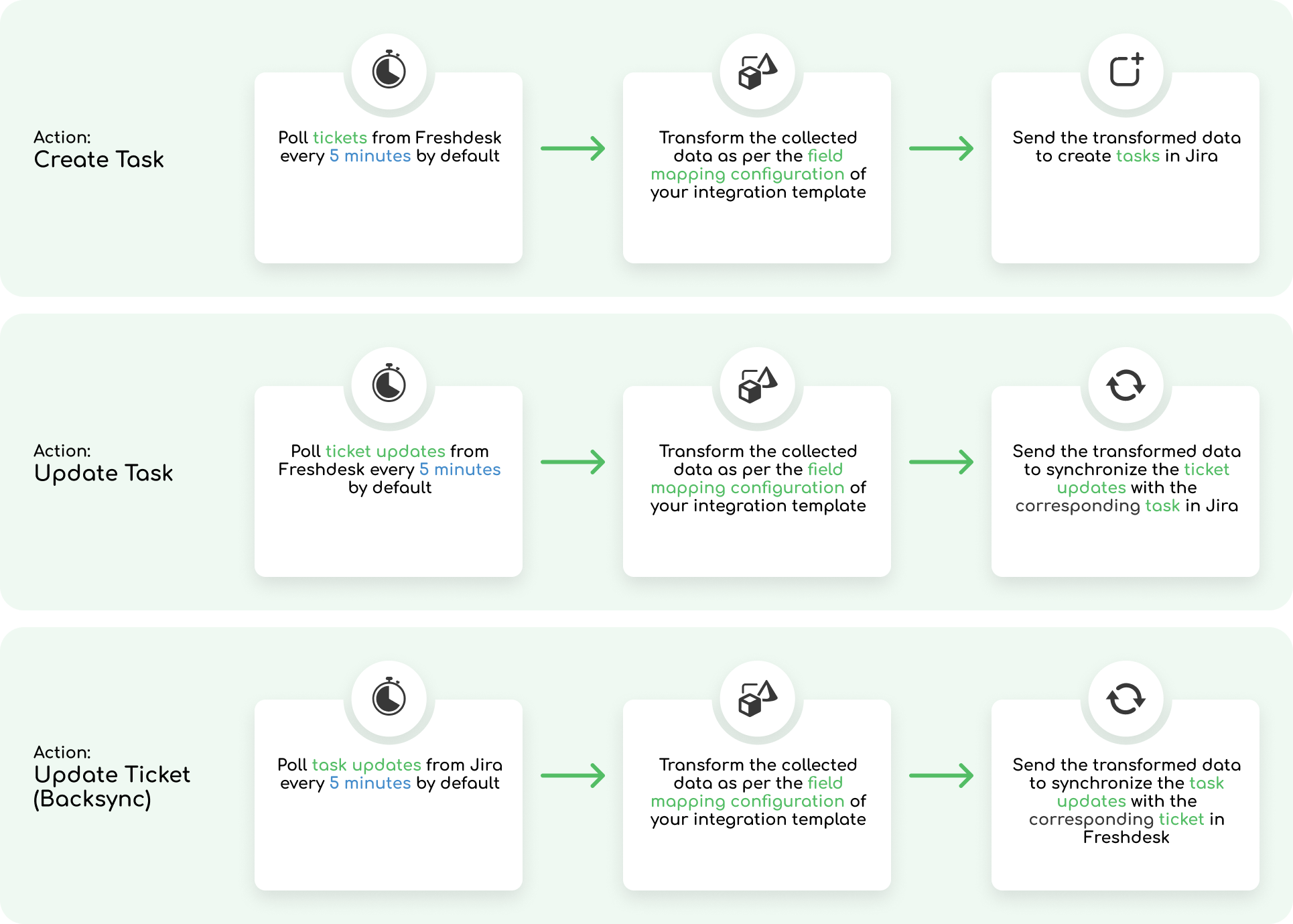Click the sync arrows icon in Backsync row
The height and width of the screenshot is (924, 1293).
1126,699
